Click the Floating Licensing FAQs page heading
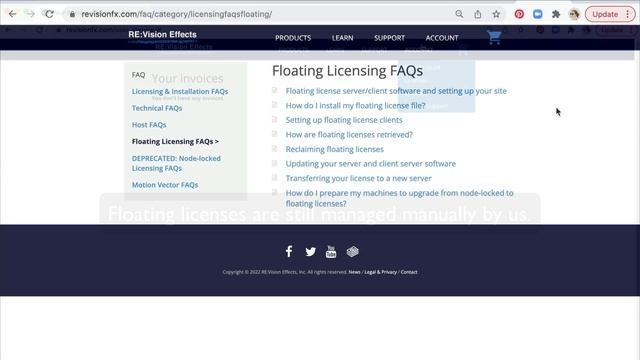This screenshot has height=360, width=640. [347, 71]
